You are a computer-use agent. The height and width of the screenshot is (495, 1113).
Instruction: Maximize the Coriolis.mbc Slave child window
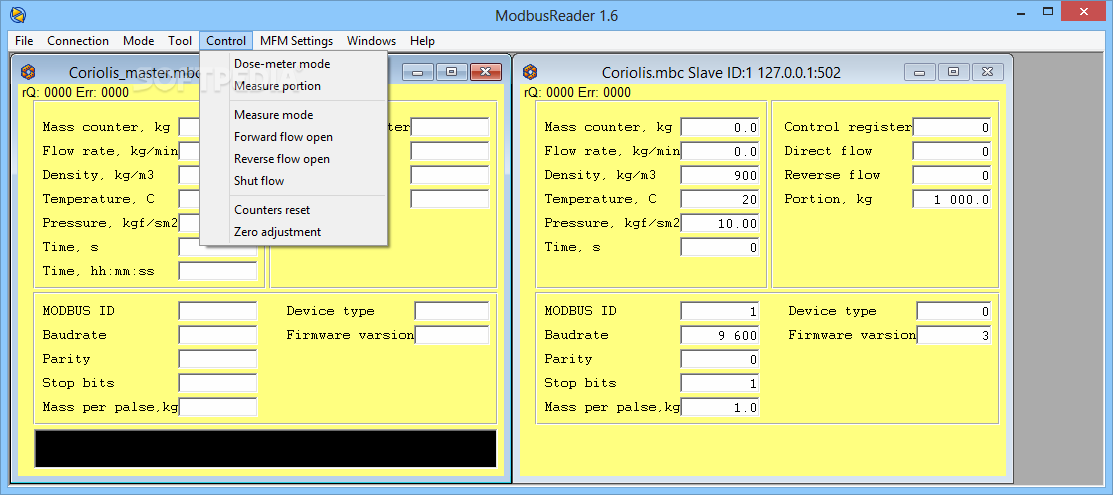pyautogui.click(x=953, y=72)
